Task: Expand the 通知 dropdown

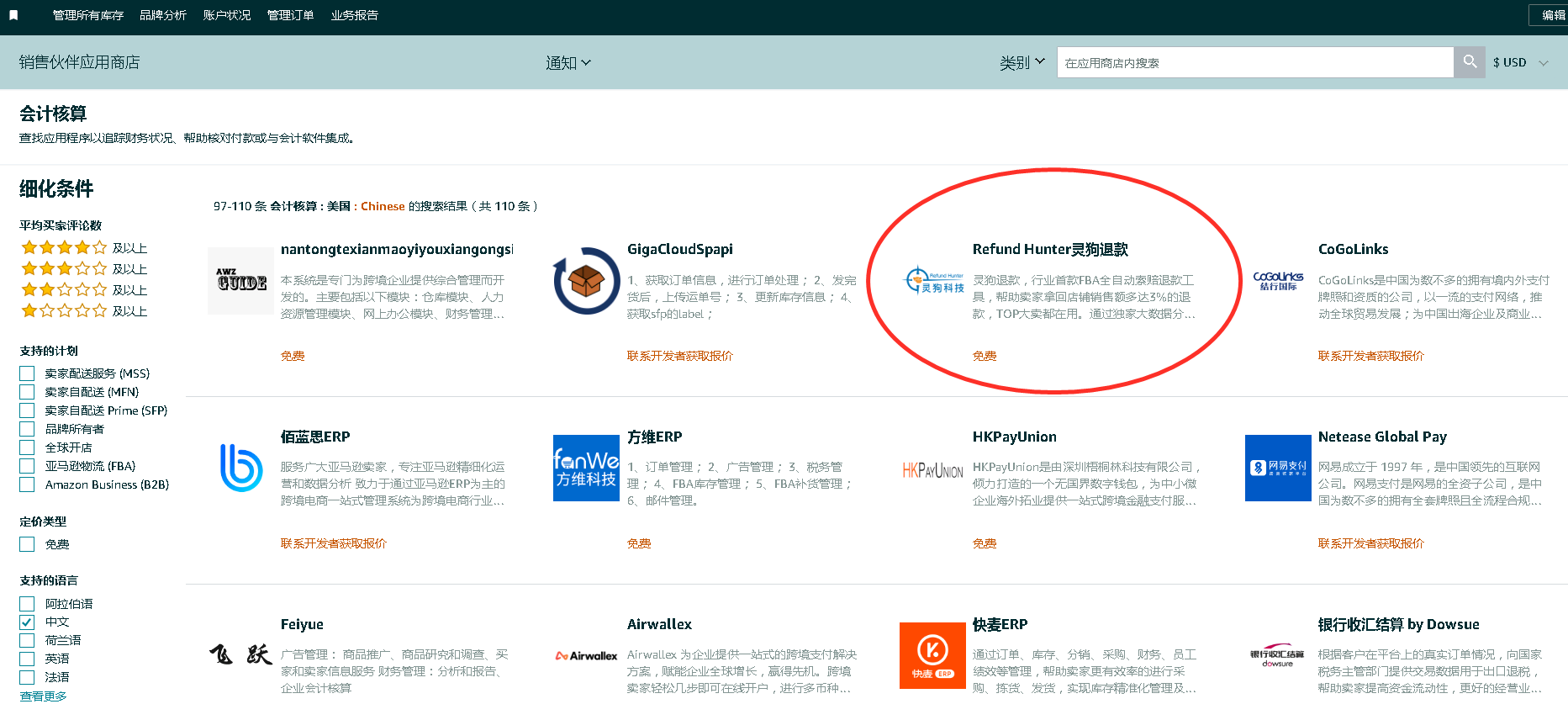Action: [568, 63]
